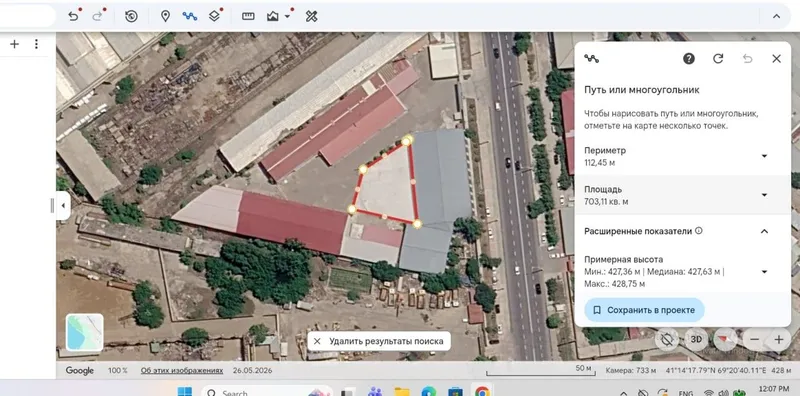Open historical imagery clock icon
The image size is (800, 396).
pyautogui.click(x=131, y=16)
